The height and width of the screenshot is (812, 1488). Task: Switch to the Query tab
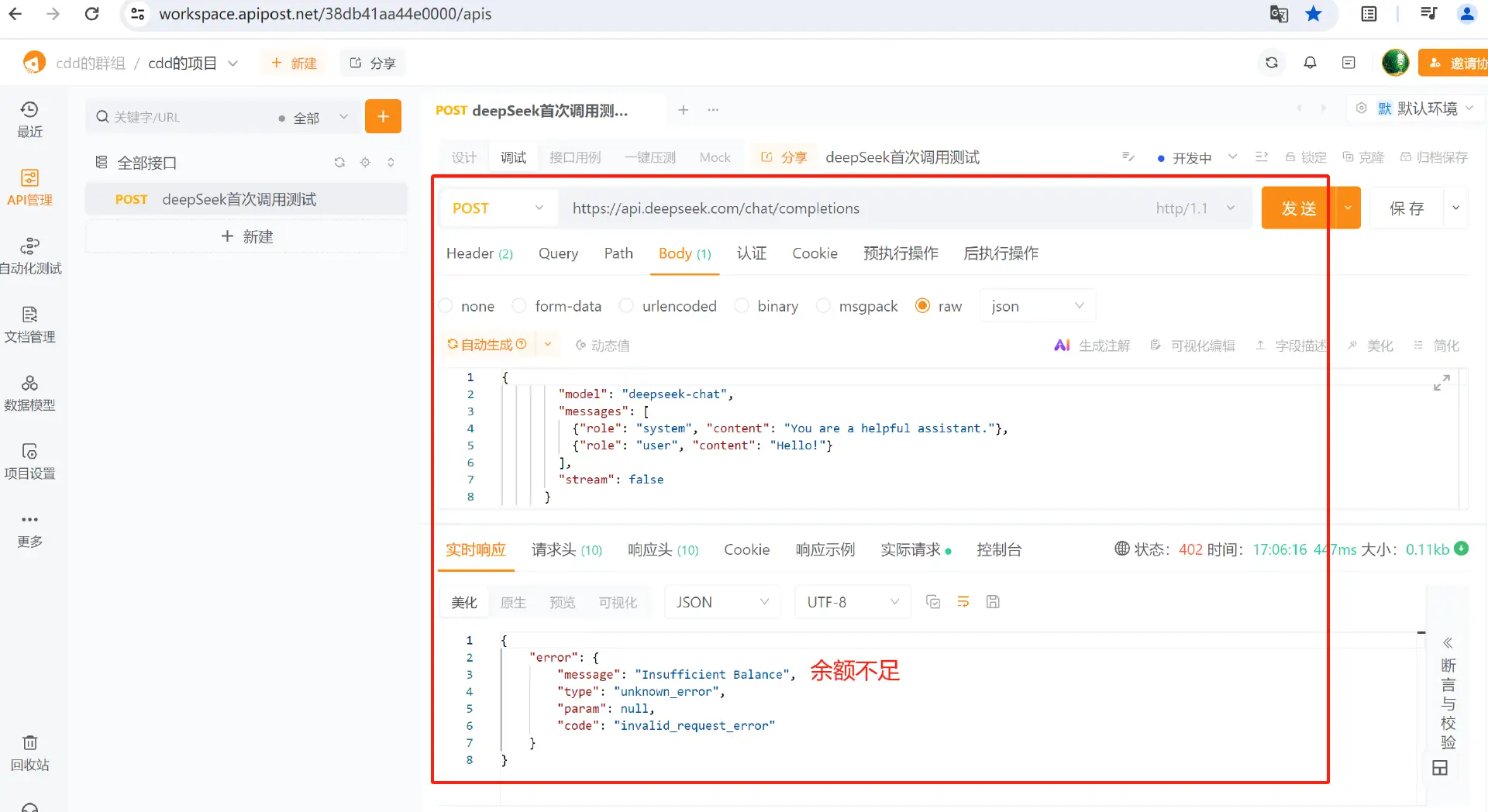(558, 253)
